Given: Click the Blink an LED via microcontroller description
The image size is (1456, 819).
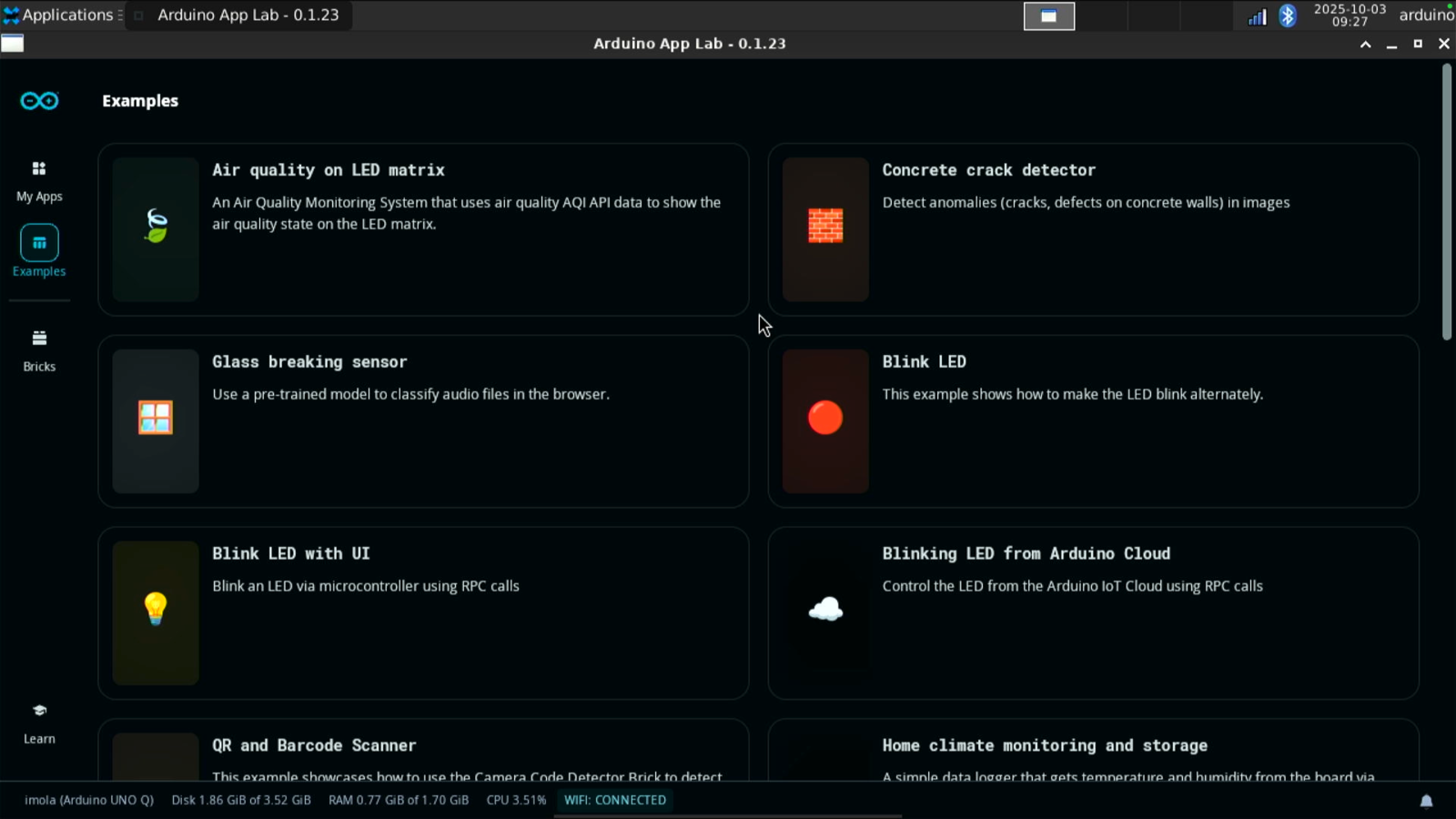Looking at the screenshot, I should click(x=366, y=586).
